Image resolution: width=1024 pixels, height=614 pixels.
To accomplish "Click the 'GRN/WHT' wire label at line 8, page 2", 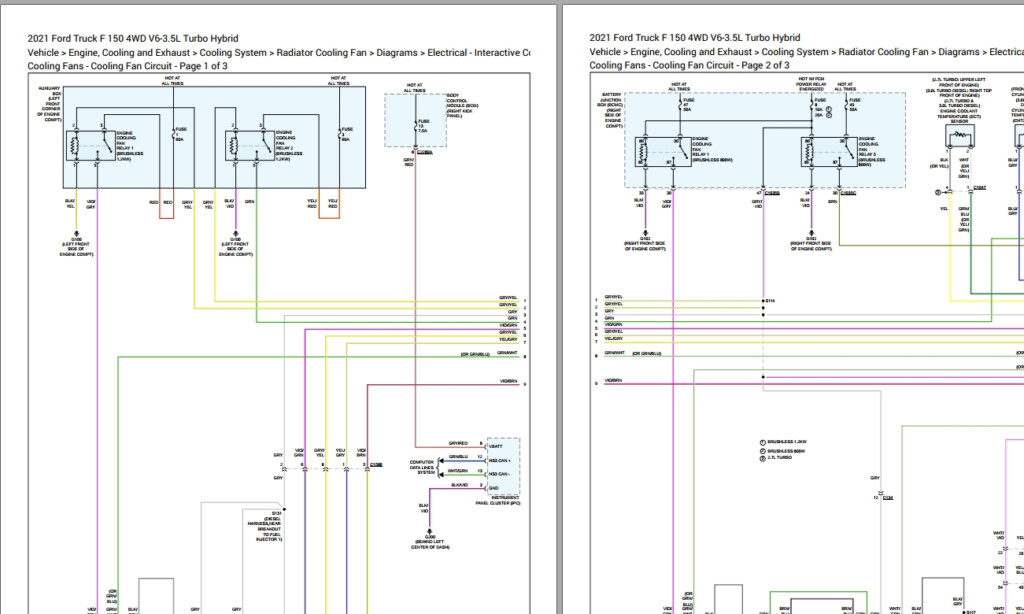I will [615, 353].
